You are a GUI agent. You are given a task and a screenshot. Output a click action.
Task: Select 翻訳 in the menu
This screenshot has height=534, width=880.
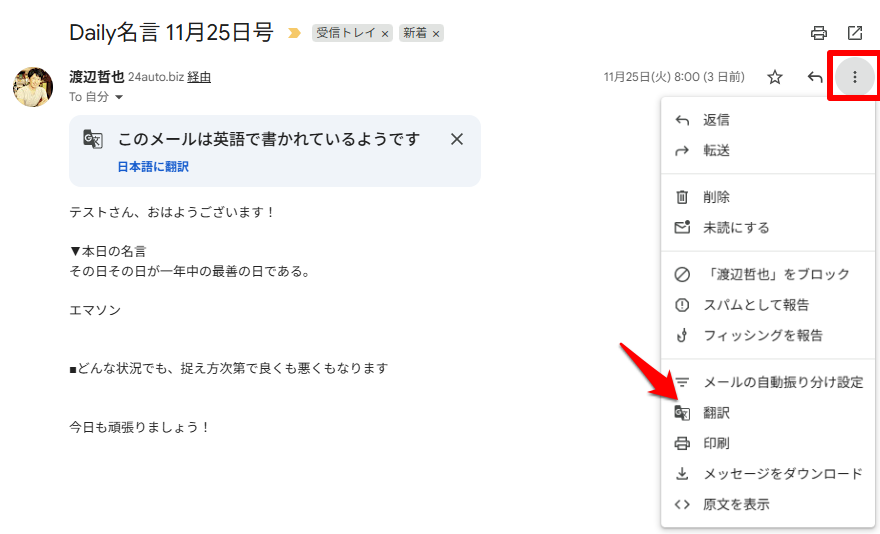tap(716, 413)
